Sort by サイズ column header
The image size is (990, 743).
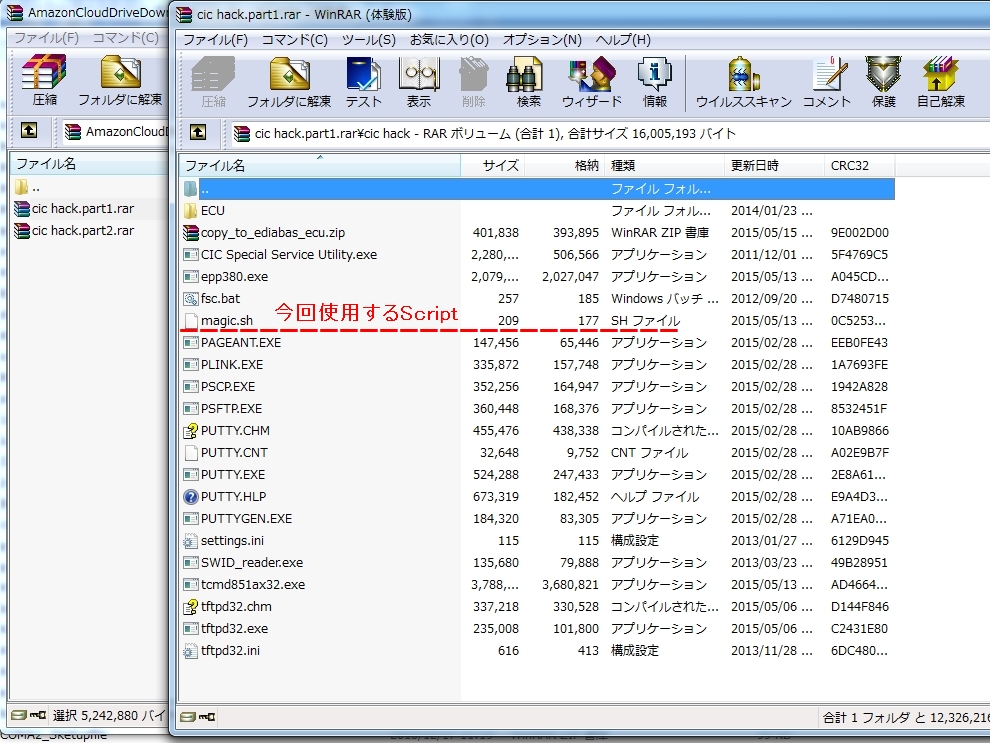tap(492, 165)
